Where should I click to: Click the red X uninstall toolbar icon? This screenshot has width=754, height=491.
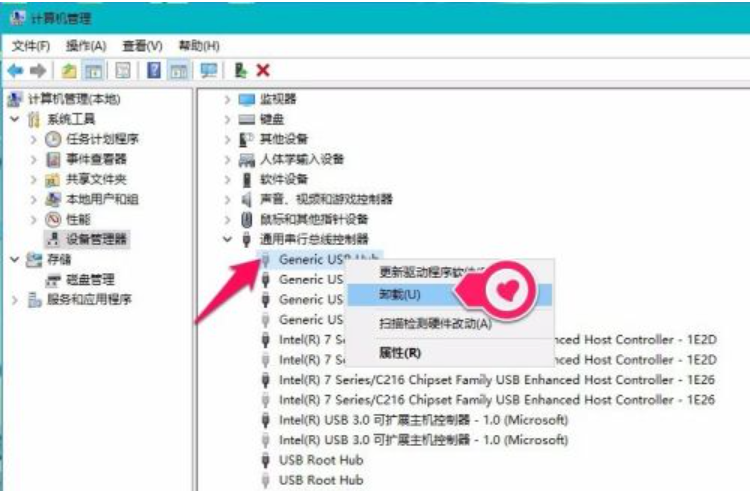[263, 70]
